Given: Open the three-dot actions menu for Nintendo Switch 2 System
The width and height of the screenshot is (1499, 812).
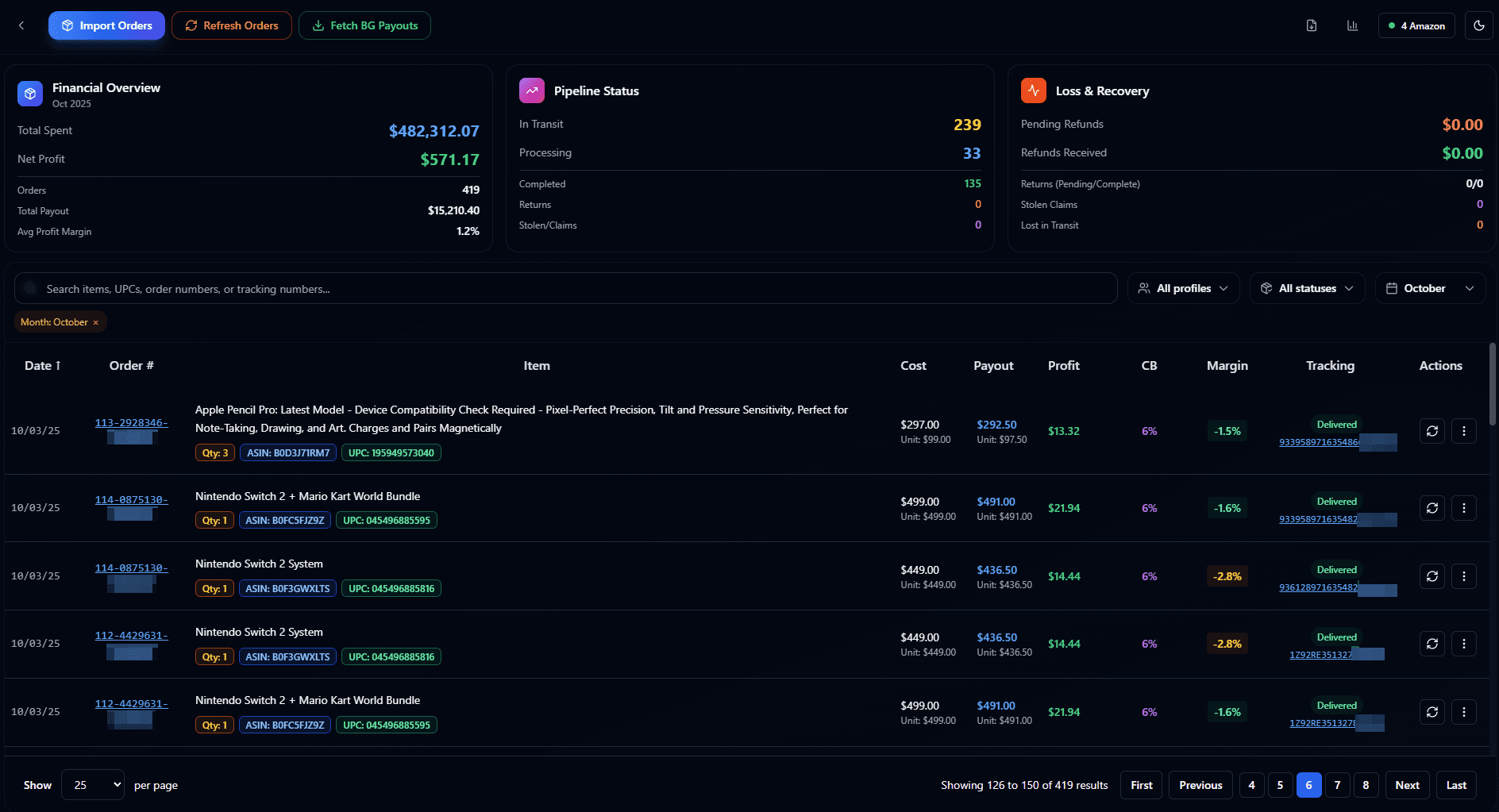Looking at the screenshot, I should tap(1464, 576).
